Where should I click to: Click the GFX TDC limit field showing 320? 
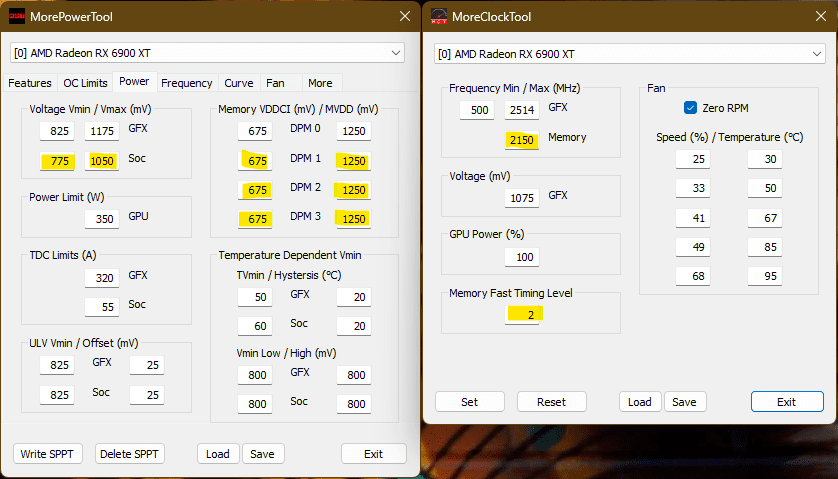(102, 277)
